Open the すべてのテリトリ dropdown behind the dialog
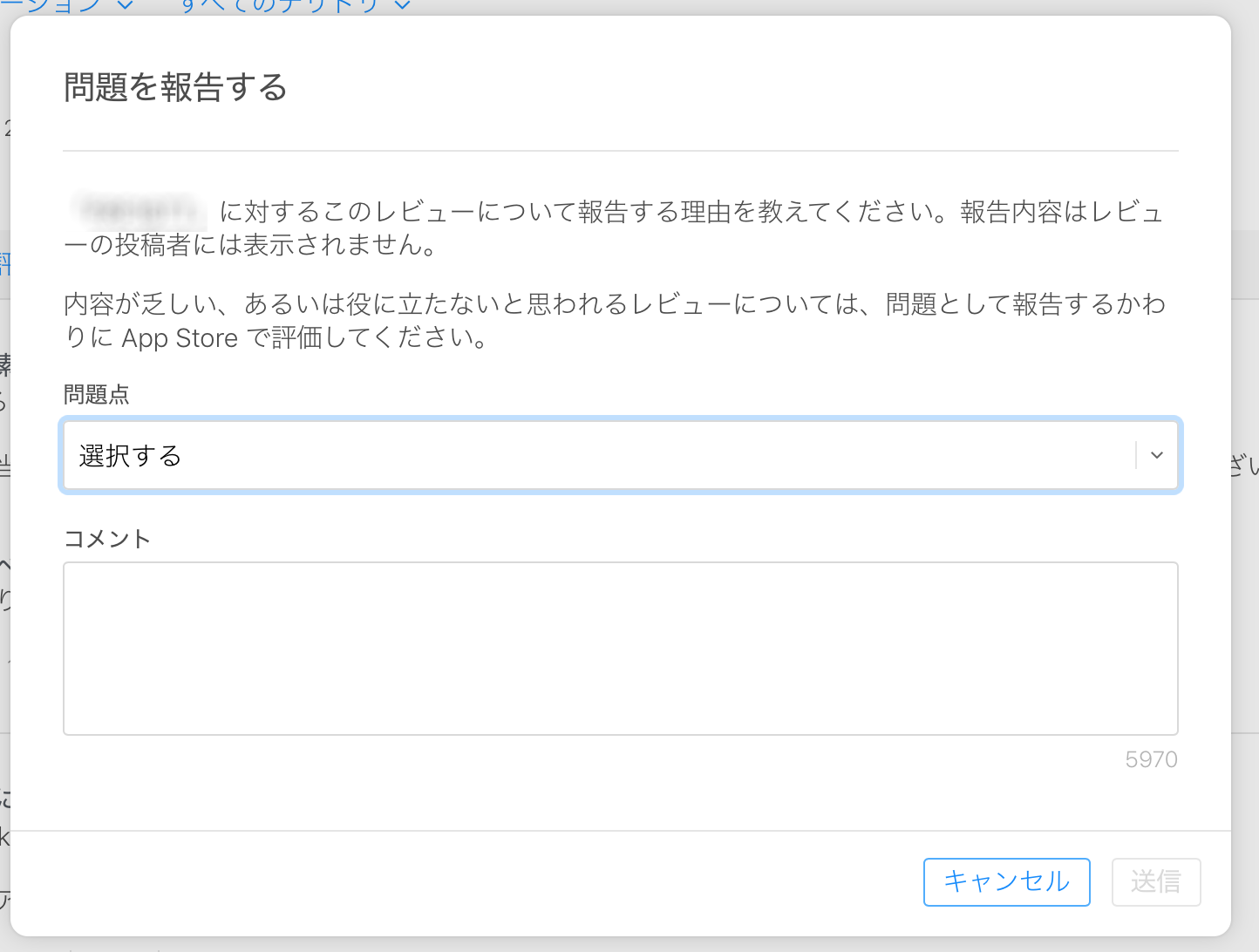 pyautogui.click(x=295, y=6)
